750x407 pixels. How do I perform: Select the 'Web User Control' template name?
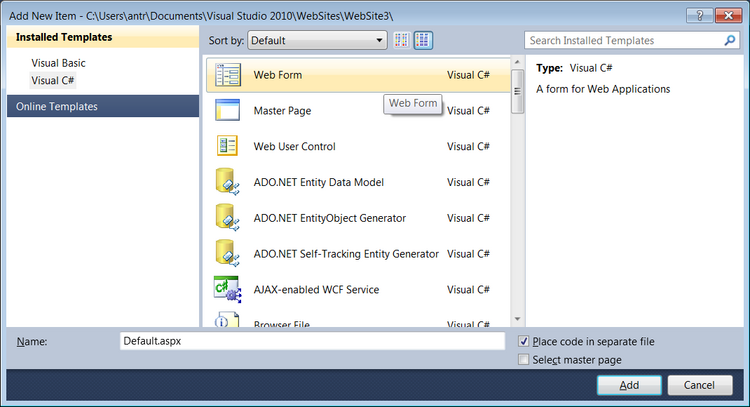(x=295, y=146)
